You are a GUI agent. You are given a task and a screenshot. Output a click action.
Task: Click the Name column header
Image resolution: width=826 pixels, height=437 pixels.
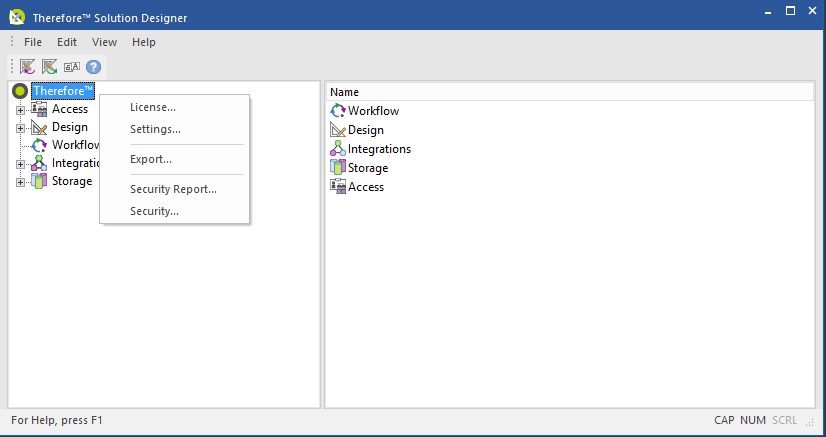(569, 92)
